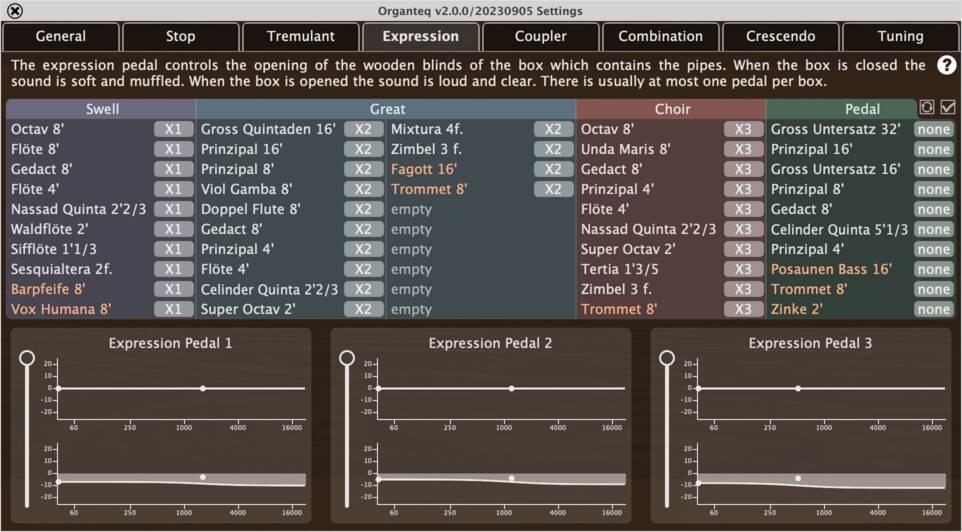Click the Doppel Flute 8' stop name
The image size is (962, 532).
coord(251,209)
